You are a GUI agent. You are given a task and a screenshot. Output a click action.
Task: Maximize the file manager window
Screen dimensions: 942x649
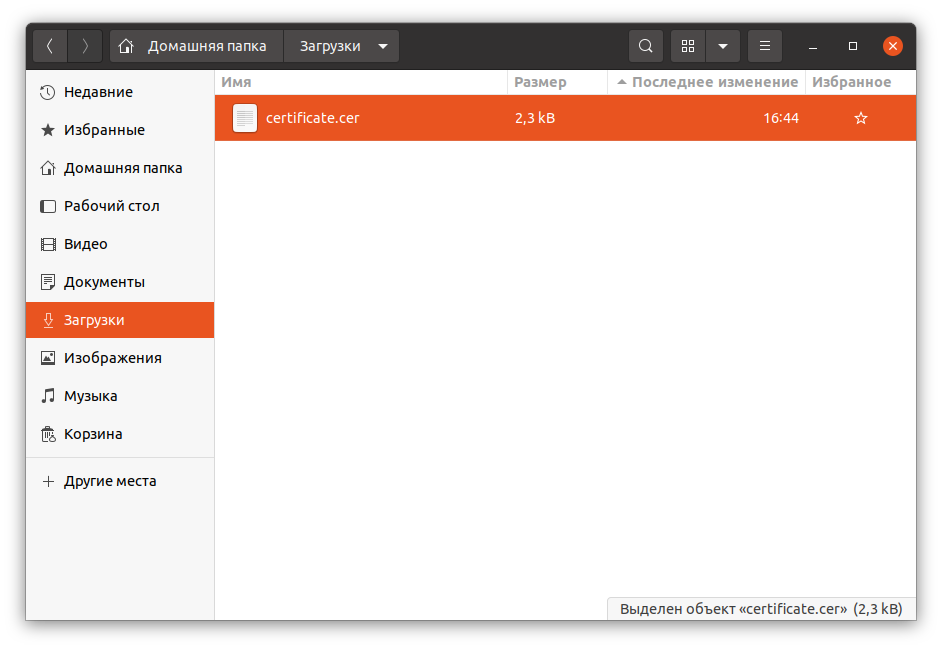852,46
